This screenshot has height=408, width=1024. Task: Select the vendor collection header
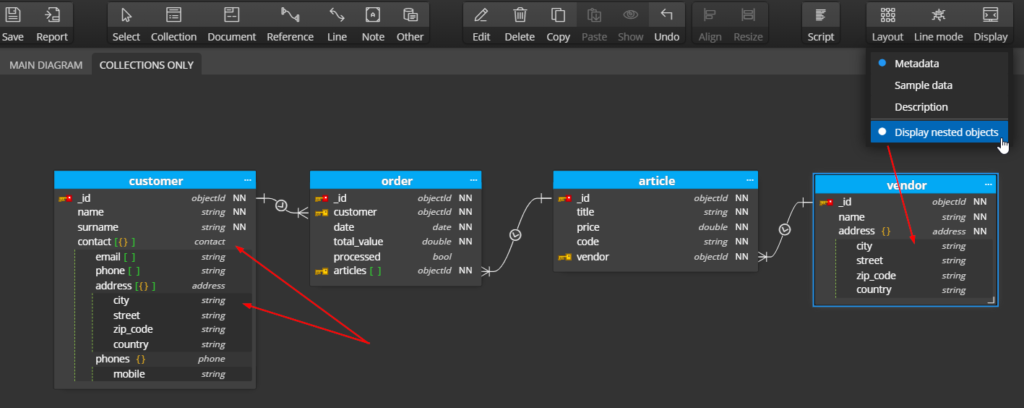[905, 185]
